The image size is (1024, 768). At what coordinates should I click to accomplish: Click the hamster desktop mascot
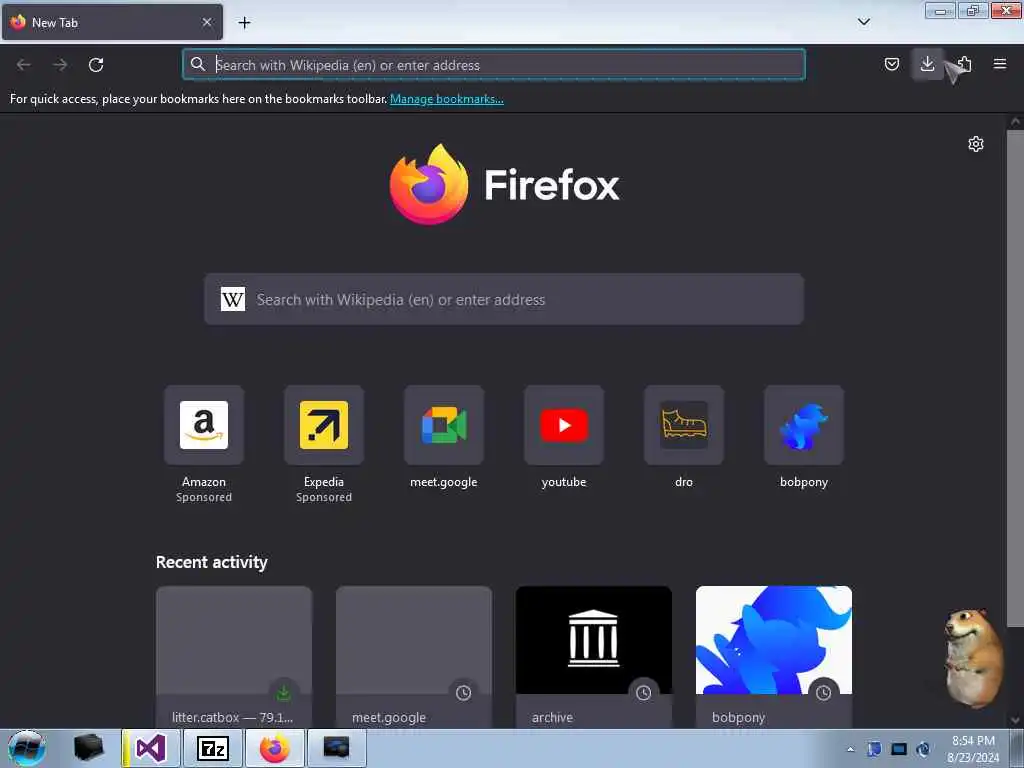[x=972, y=658]
